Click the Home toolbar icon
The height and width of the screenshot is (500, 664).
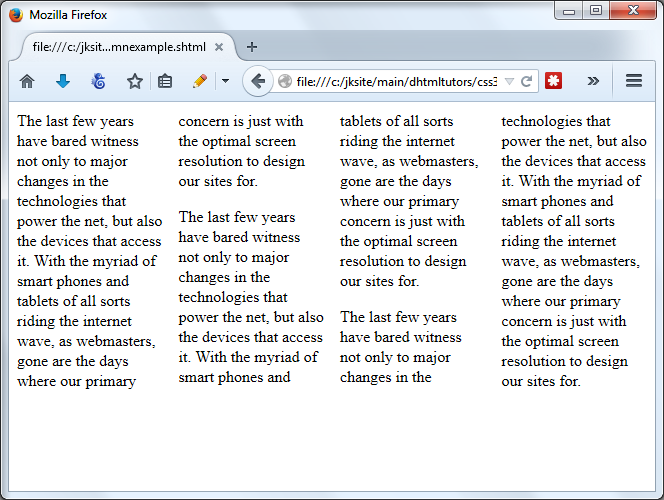[27, 81]
